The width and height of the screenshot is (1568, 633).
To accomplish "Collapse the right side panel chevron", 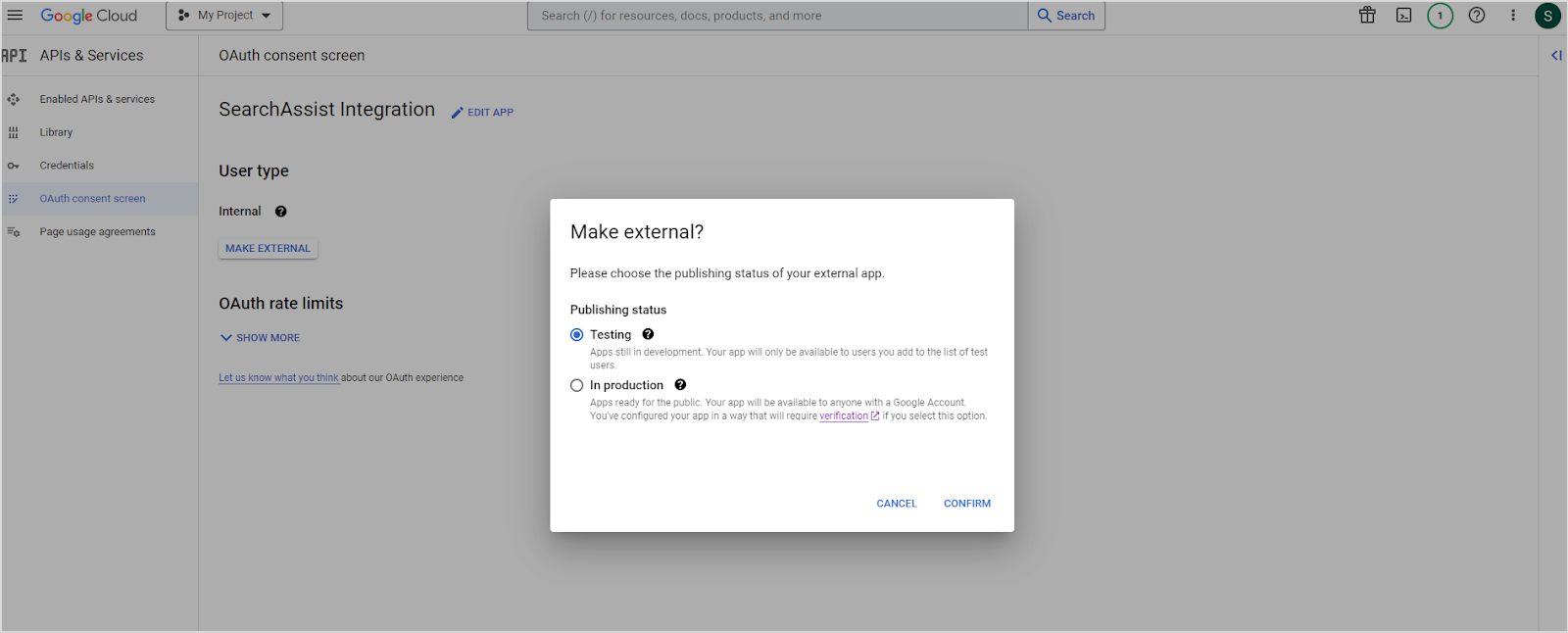I will (1555, 56).
